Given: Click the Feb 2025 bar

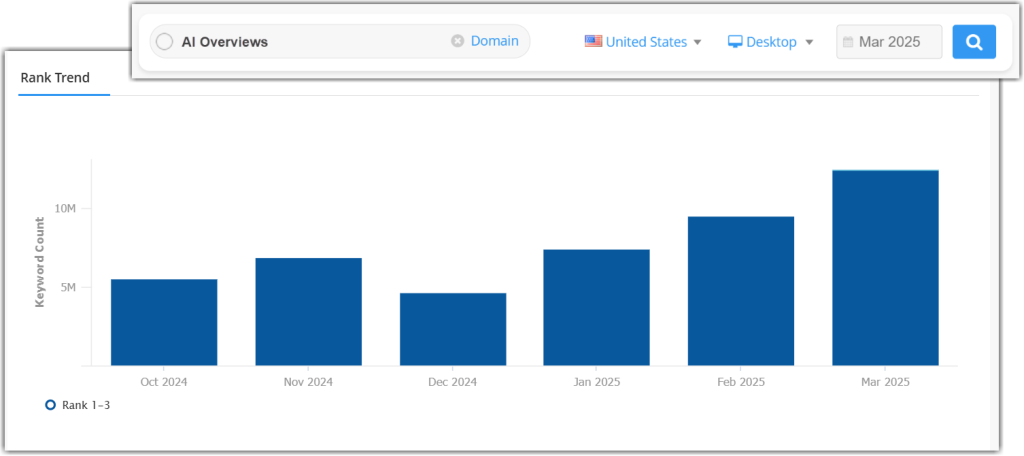Looking at the screenshot, I should coord(741,291).
